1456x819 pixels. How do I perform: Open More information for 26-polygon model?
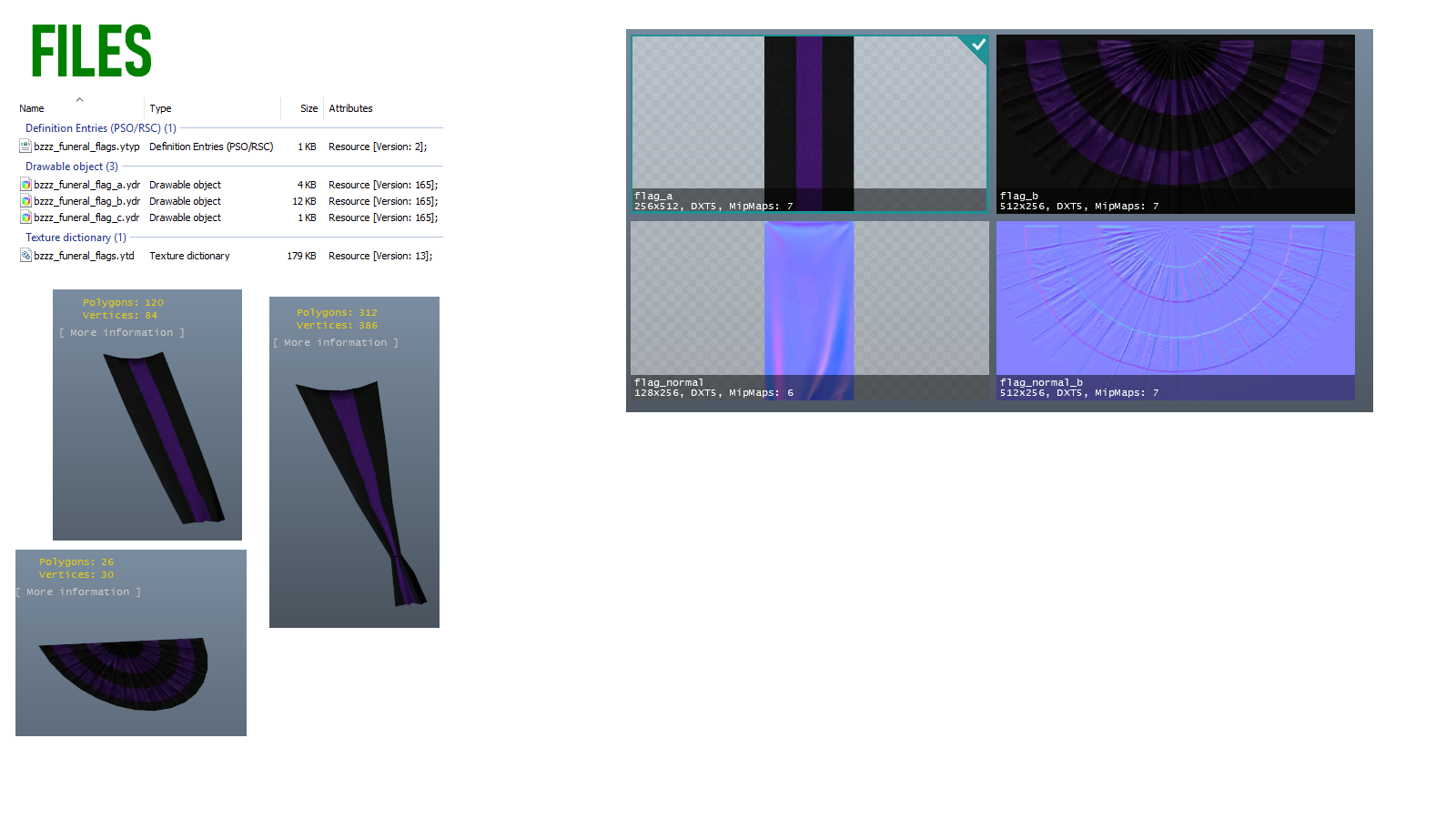(78, 591)
